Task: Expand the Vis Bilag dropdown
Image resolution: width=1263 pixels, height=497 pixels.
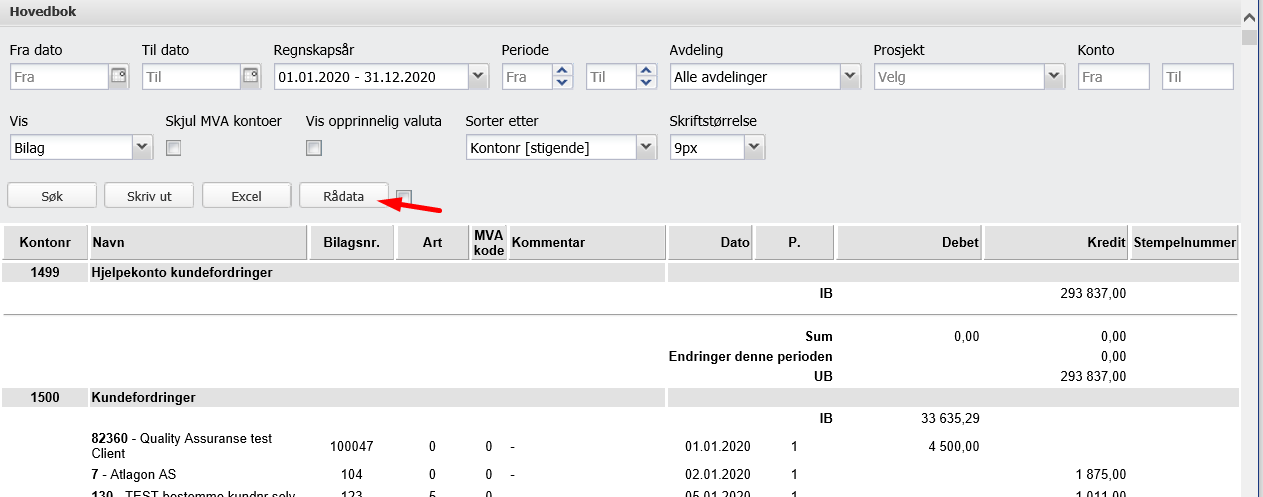Action: [141, 148]
